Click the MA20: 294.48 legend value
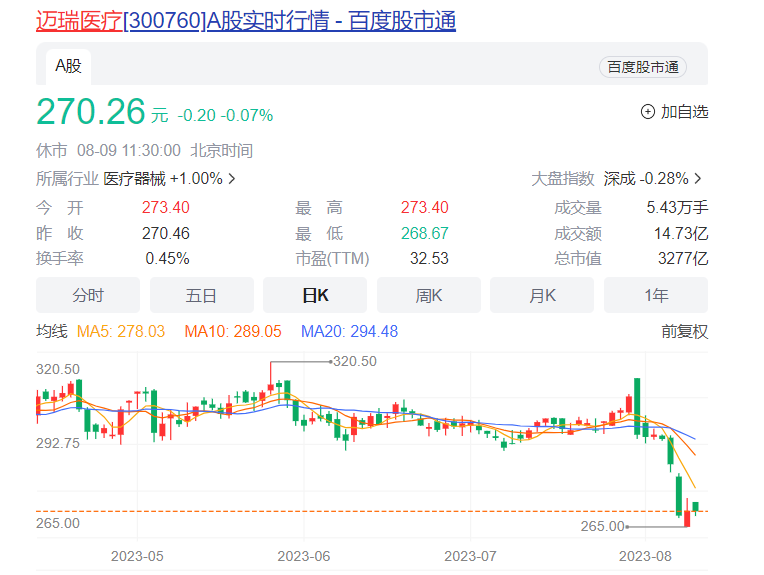The width and height of the screenshot is (764, 575). [349, 332]
